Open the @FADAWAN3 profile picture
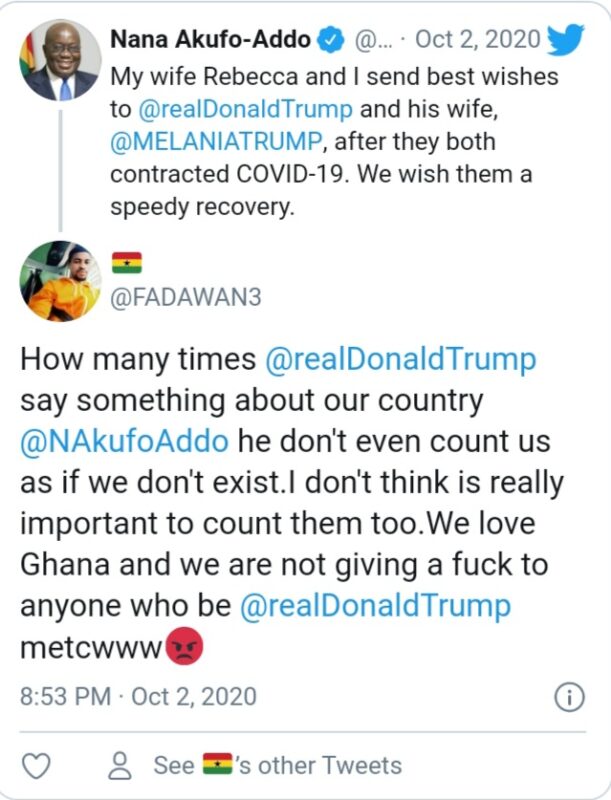The image size is (611, 800). coord(60,281)
